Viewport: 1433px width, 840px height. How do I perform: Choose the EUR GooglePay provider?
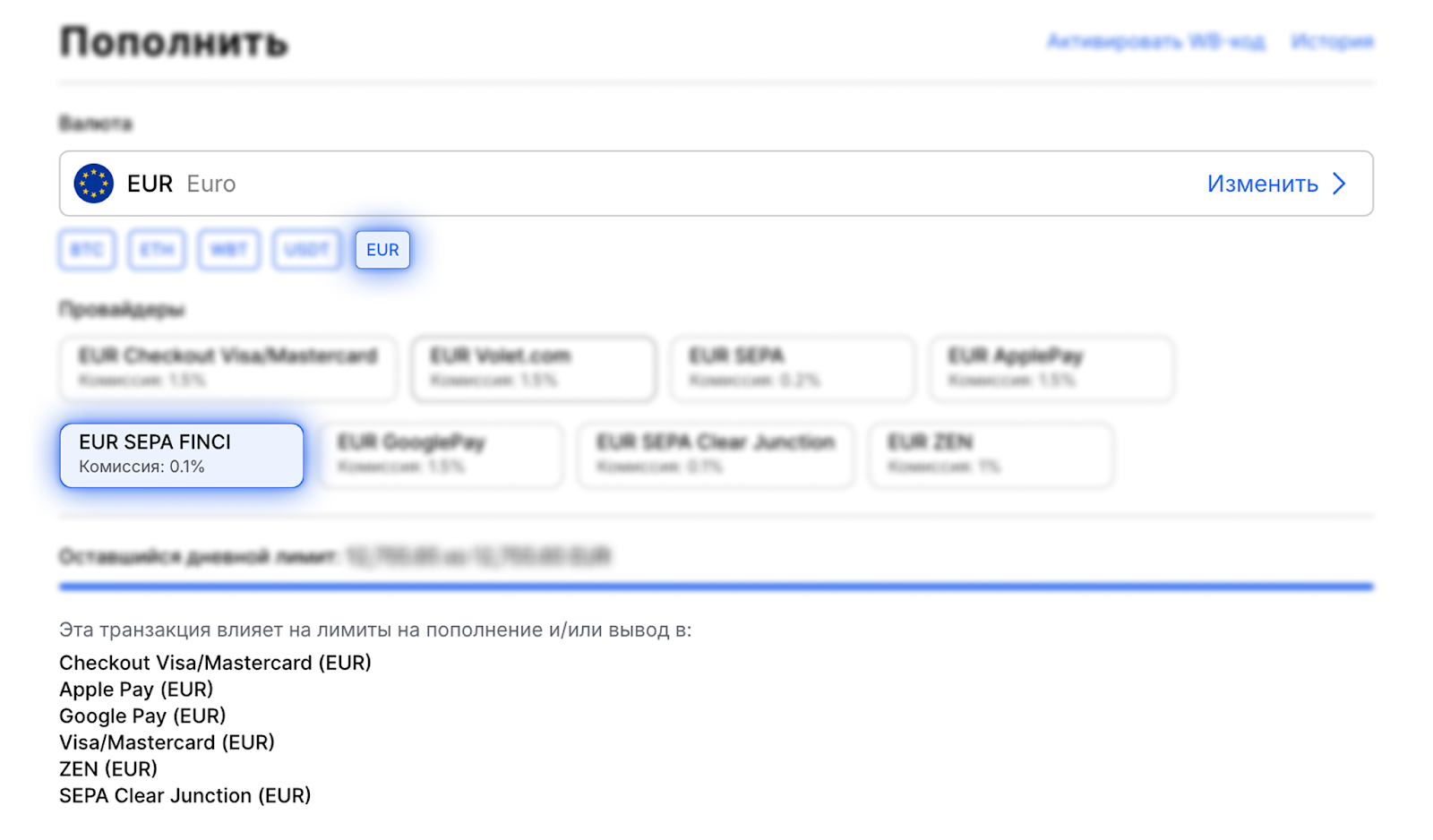(442, 455)
